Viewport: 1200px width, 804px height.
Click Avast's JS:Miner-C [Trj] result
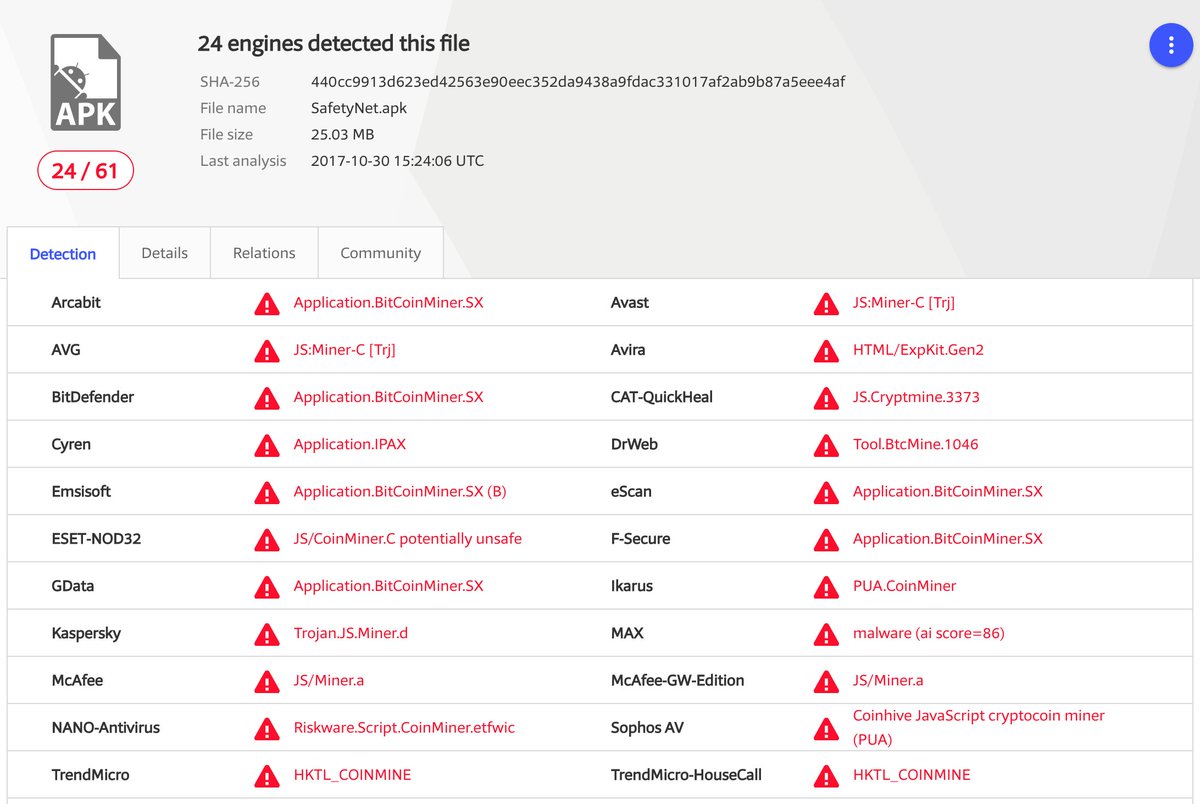click(x=904, y=302)
